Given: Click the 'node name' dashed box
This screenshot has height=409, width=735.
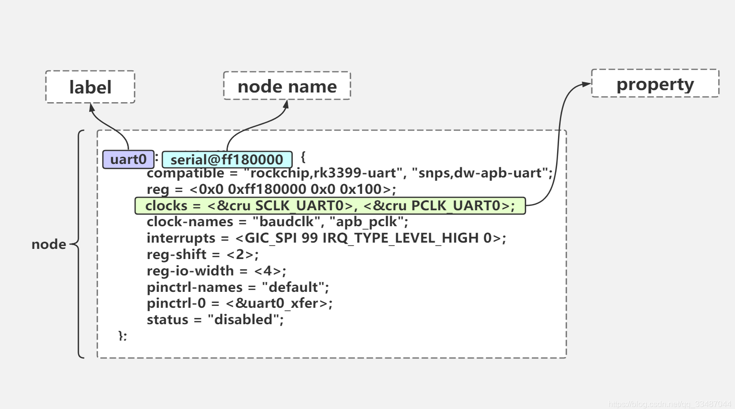Looking at the screenshot, I should (287, 86).
